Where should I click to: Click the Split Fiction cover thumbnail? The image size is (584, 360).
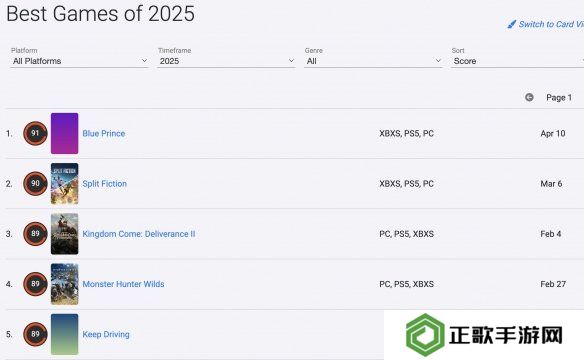pos(64,184)
